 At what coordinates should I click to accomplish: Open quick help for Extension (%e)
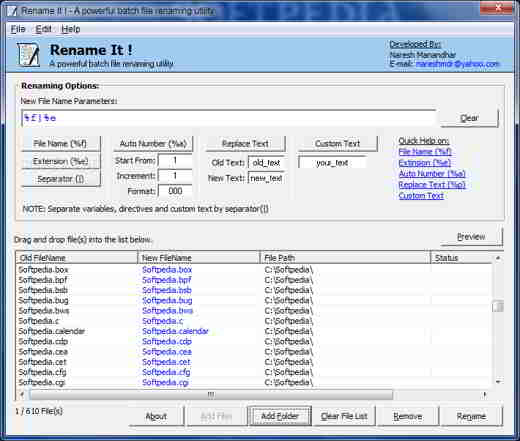click(425, 163)
